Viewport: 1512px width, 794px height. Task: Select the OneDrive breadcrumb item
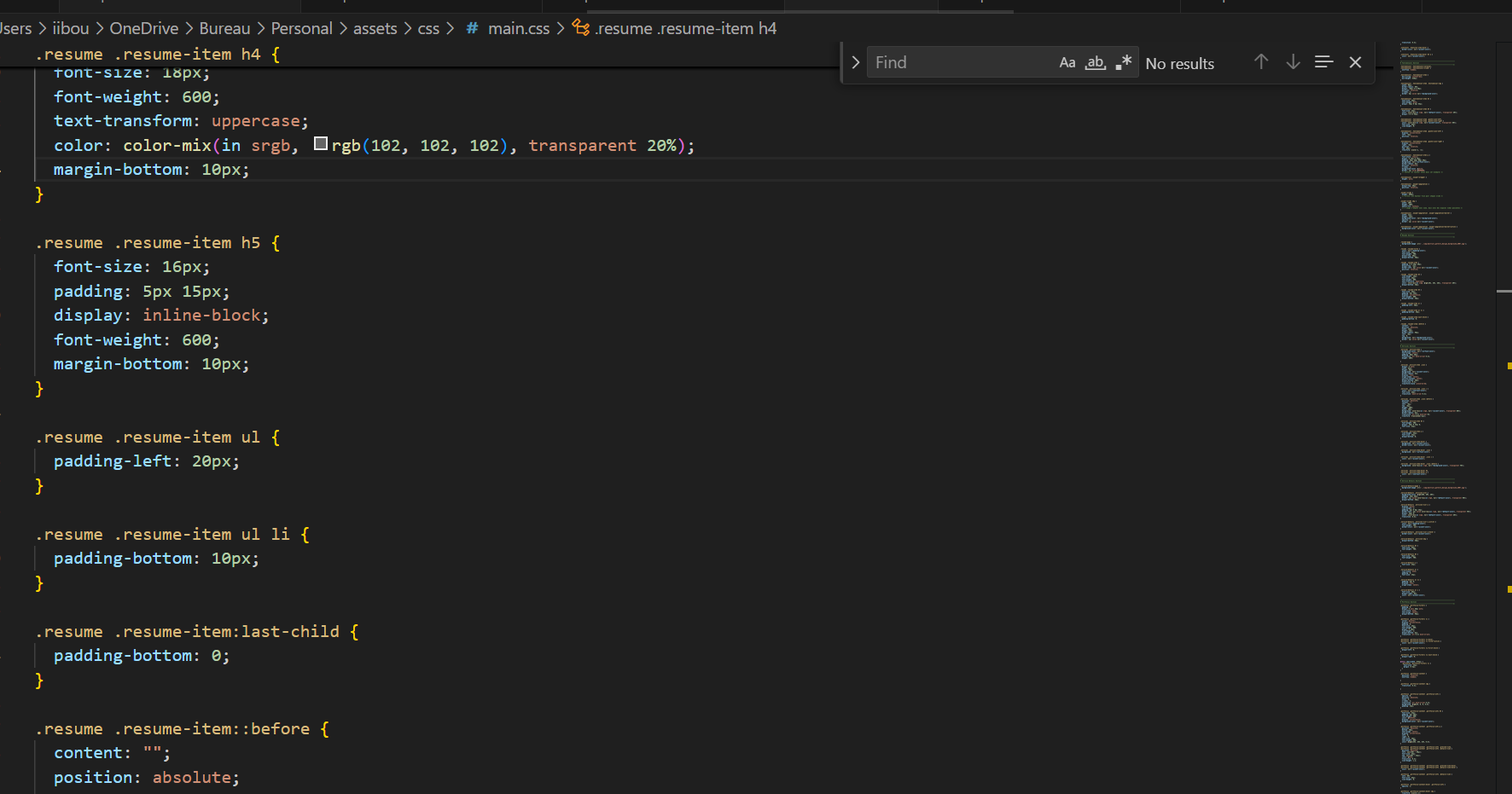click(x=143, y=28)
